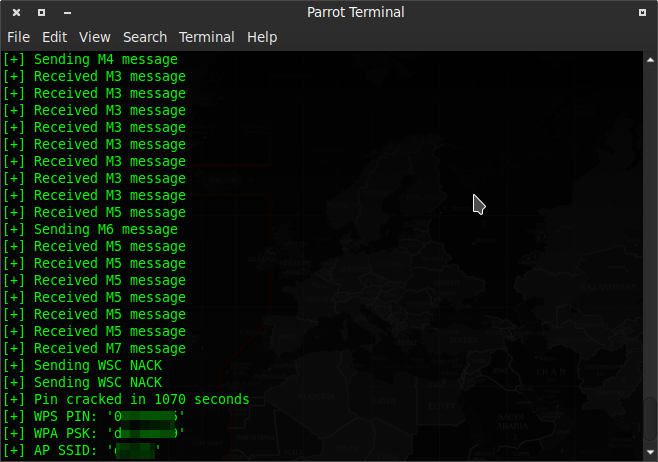
Task: Open the Terminal menu
Action: click(x=205, y=37)
